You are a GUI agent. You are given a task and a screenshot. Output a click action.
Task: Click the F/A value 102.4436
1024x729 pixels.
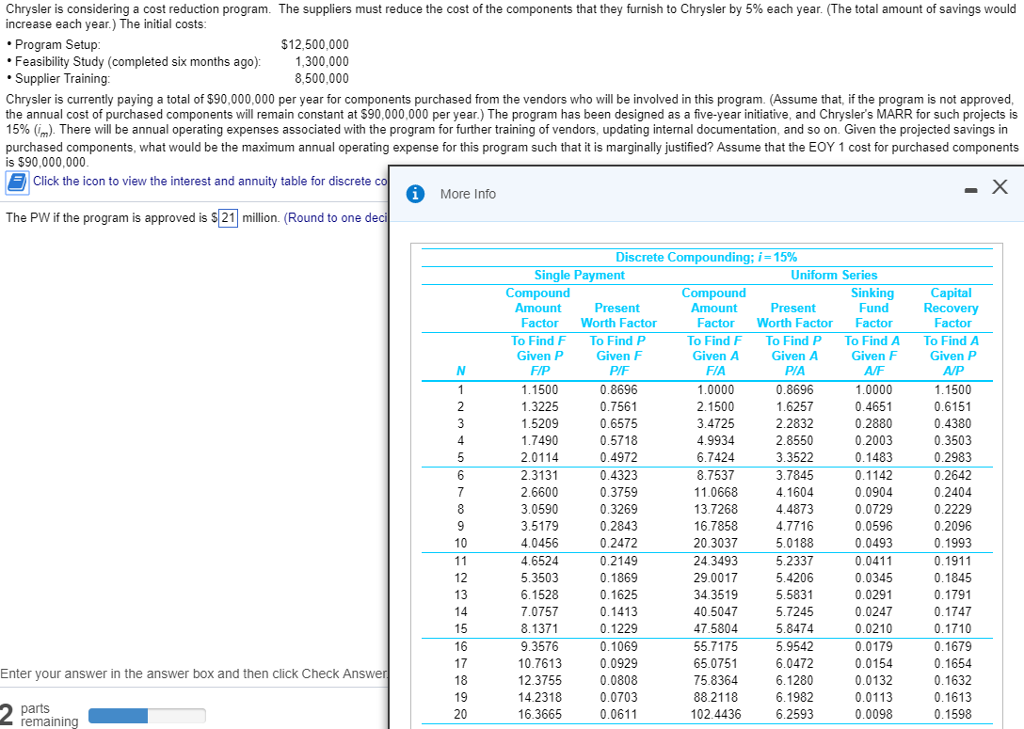point(715,714)
